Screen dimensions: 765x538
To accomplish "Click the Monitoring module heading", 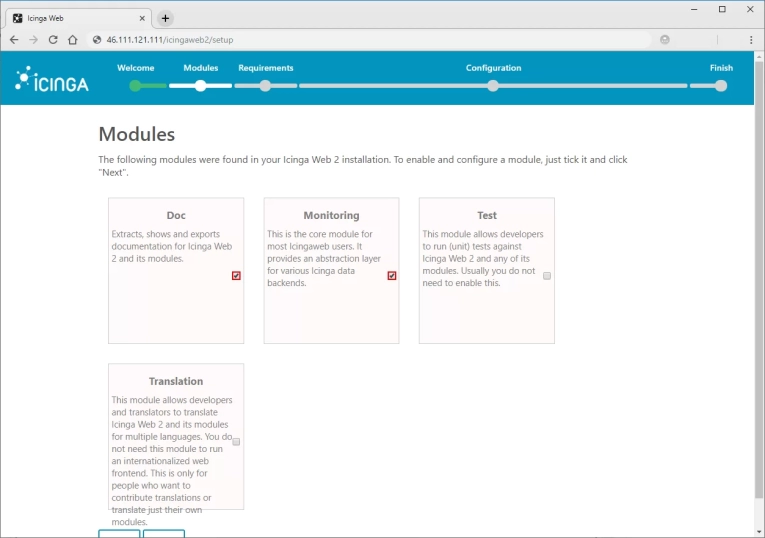I will tap(331, 215).
